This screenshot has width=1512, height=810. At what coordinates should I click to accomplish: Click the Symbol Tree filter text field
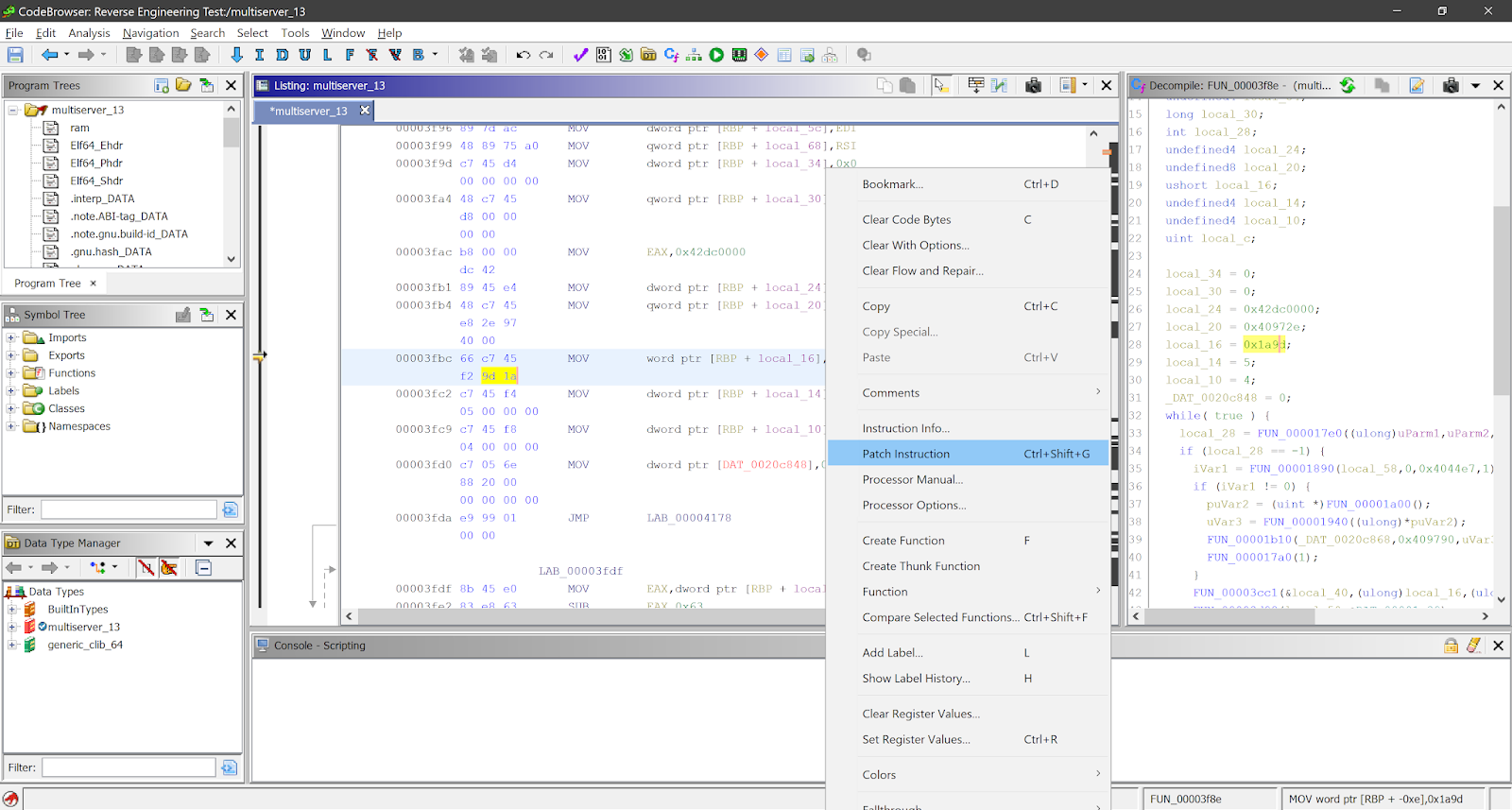(129, 509)
